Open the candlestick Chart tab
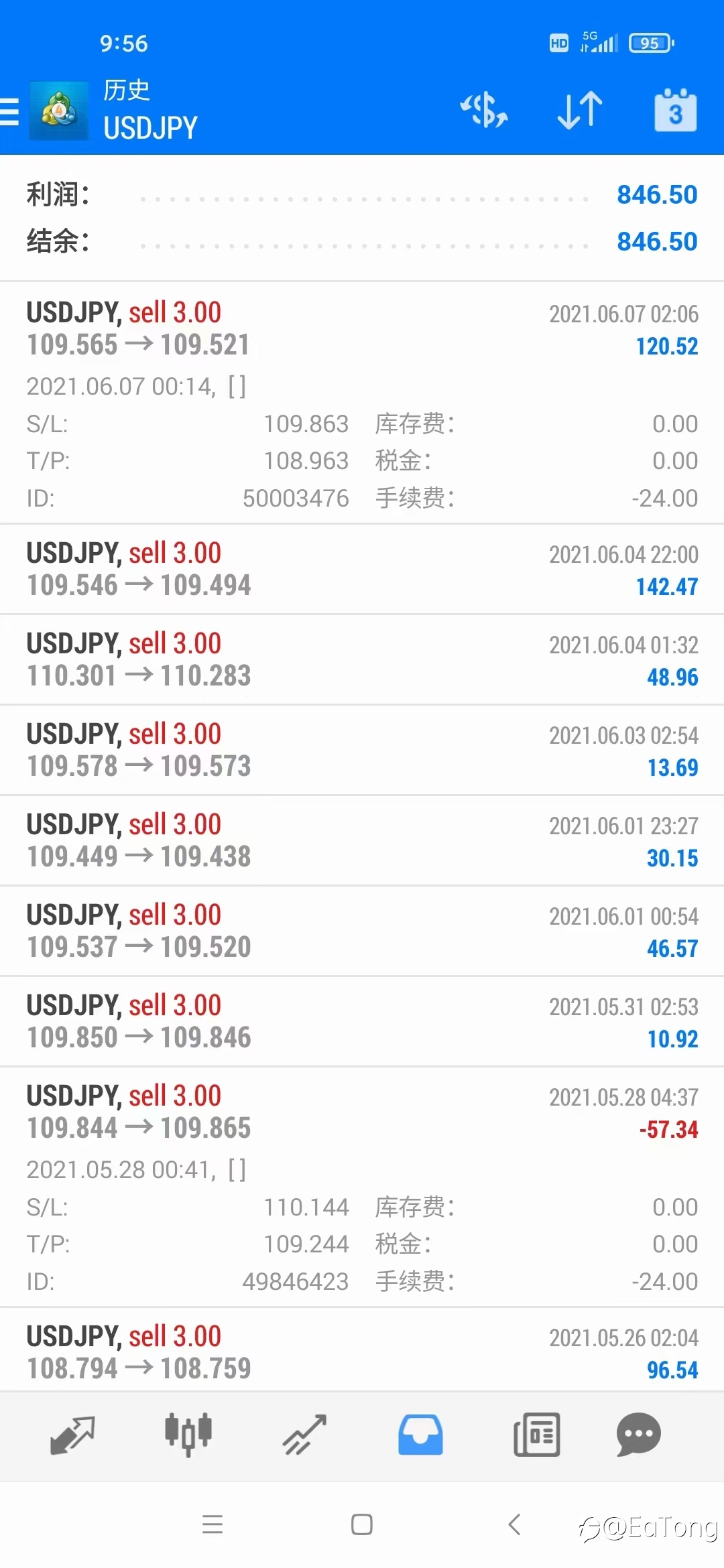The height and width of the screenshot is (1568, 724). (188, 1435)
